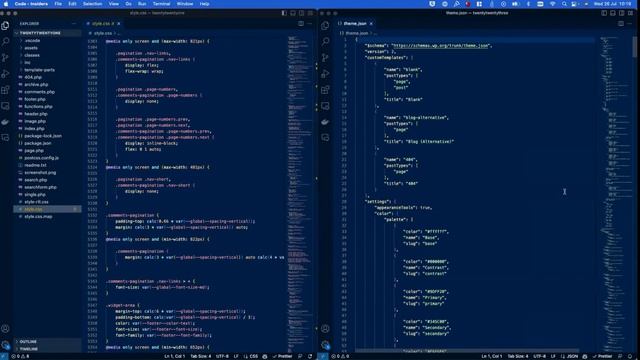Screen dimensions: 640x360
Task: Toggle secondary sidebar in left window title bar
Action: (x=302, y=13)
